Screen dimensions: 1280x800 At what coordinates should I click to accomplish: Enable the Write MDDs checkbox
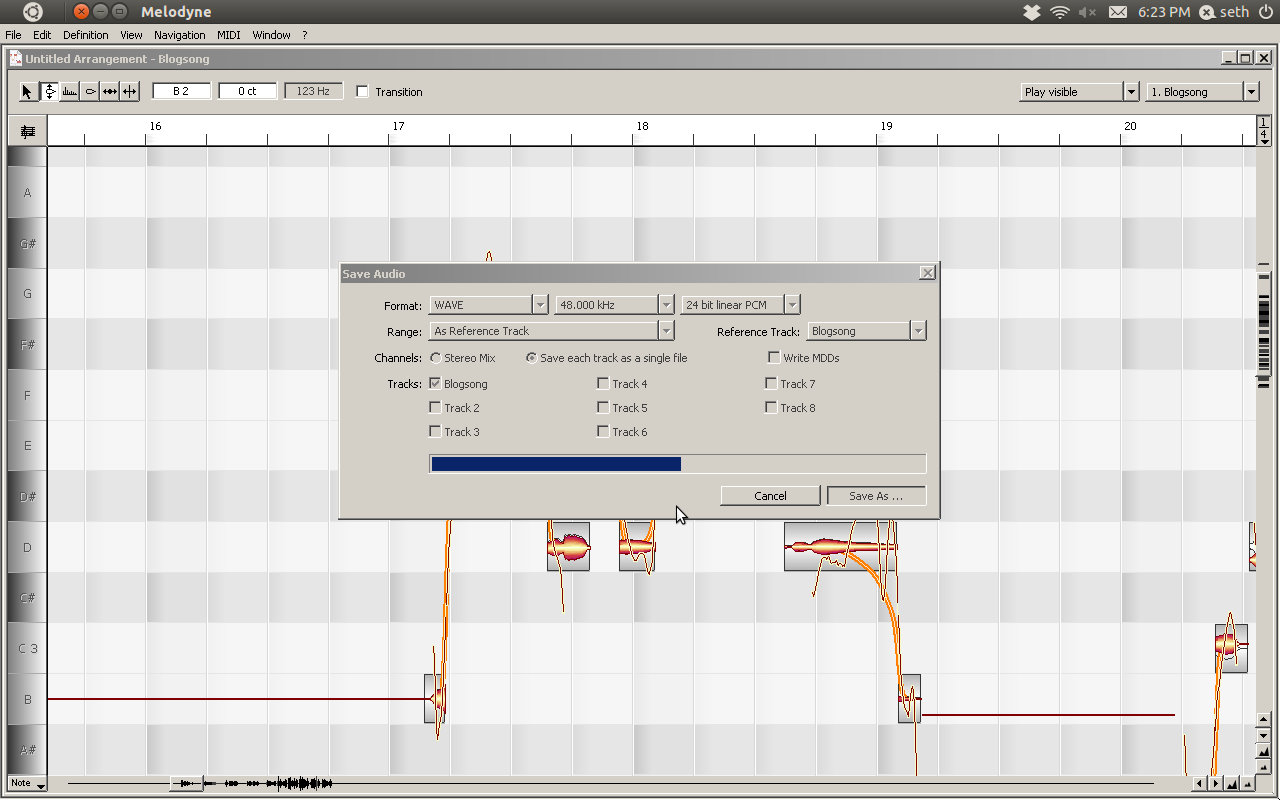pos(774,357)
